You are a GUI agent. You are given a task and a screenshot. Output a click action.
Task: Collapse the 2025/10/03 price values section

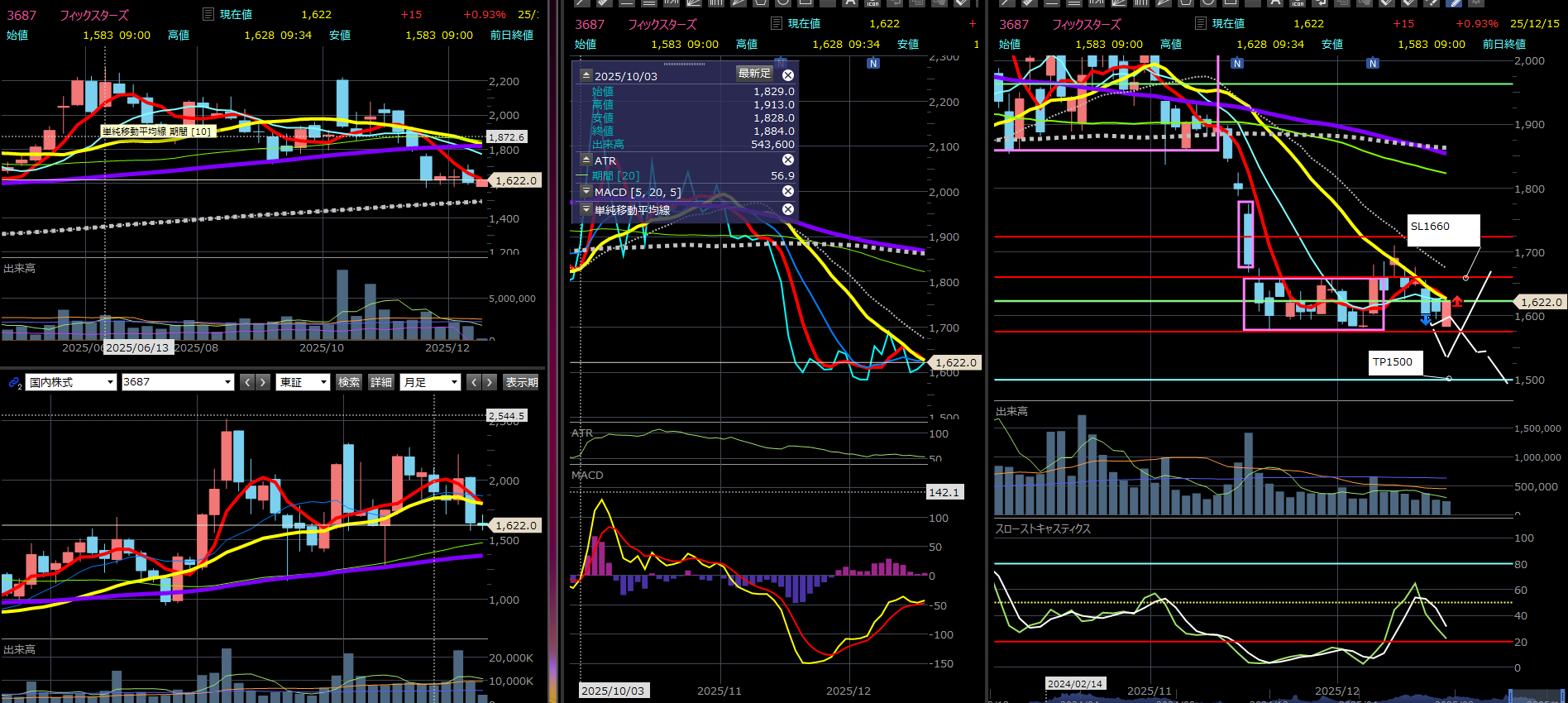(586, 75)
